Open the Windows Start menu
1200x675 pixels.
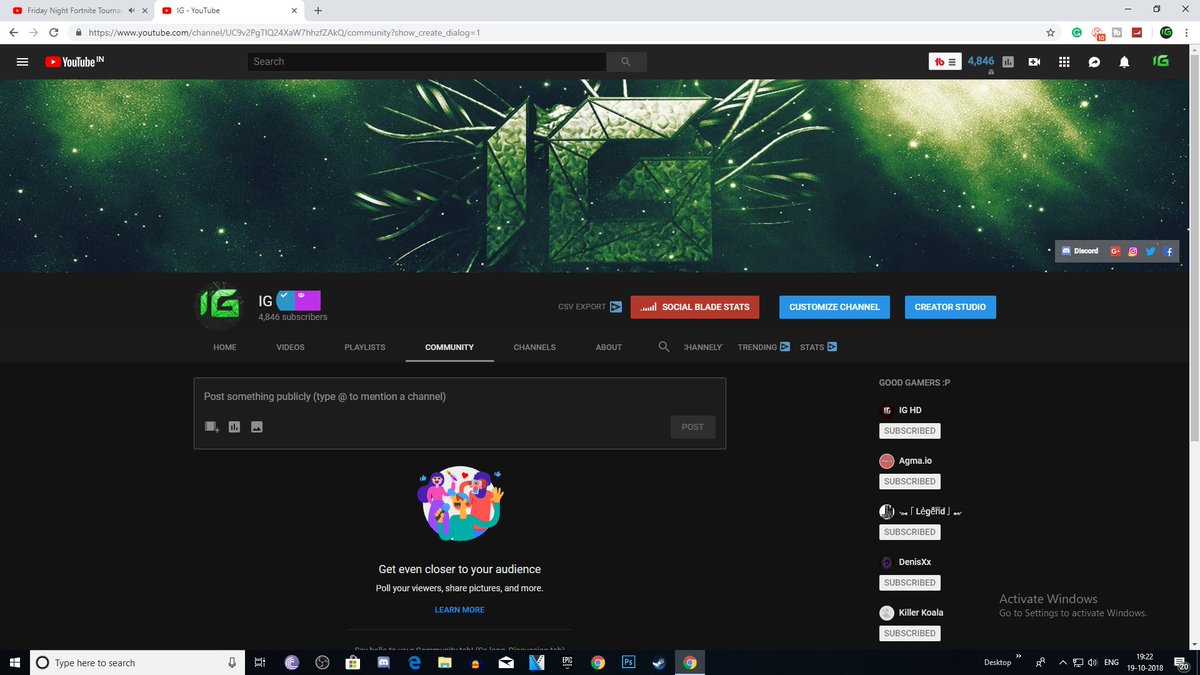tap(14, 662)
